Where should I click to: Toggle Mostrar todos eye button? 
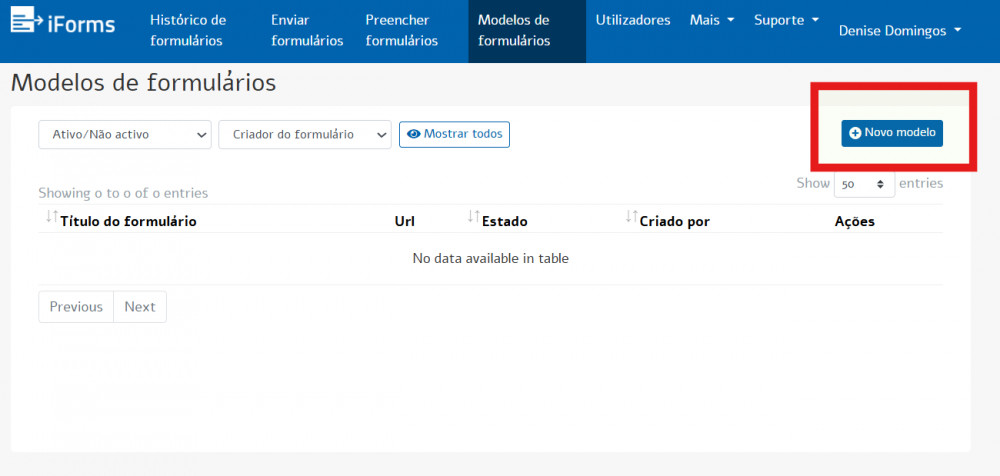[454, 134]
